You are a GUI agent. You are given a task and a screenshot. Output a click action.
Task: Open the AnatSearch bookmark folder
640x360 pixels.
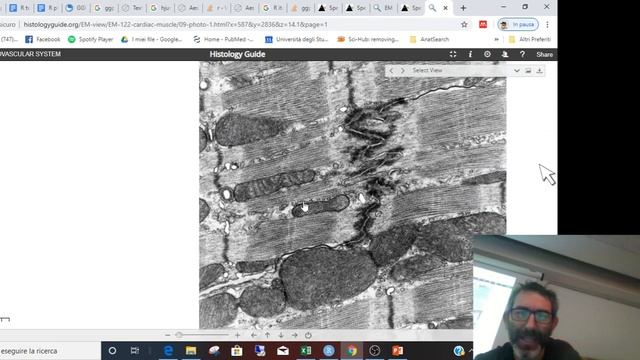pos(429,39)
